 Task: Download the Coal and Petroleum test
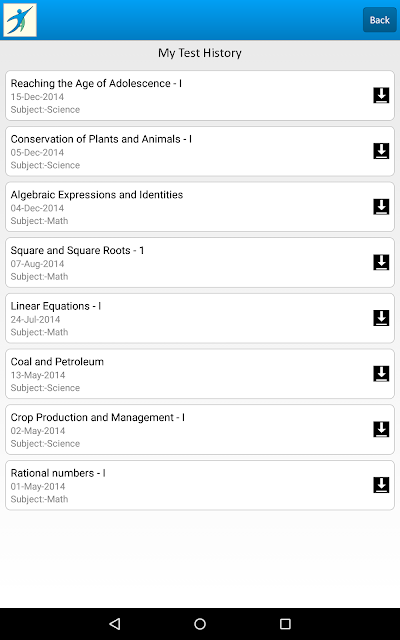click(381, 374)
